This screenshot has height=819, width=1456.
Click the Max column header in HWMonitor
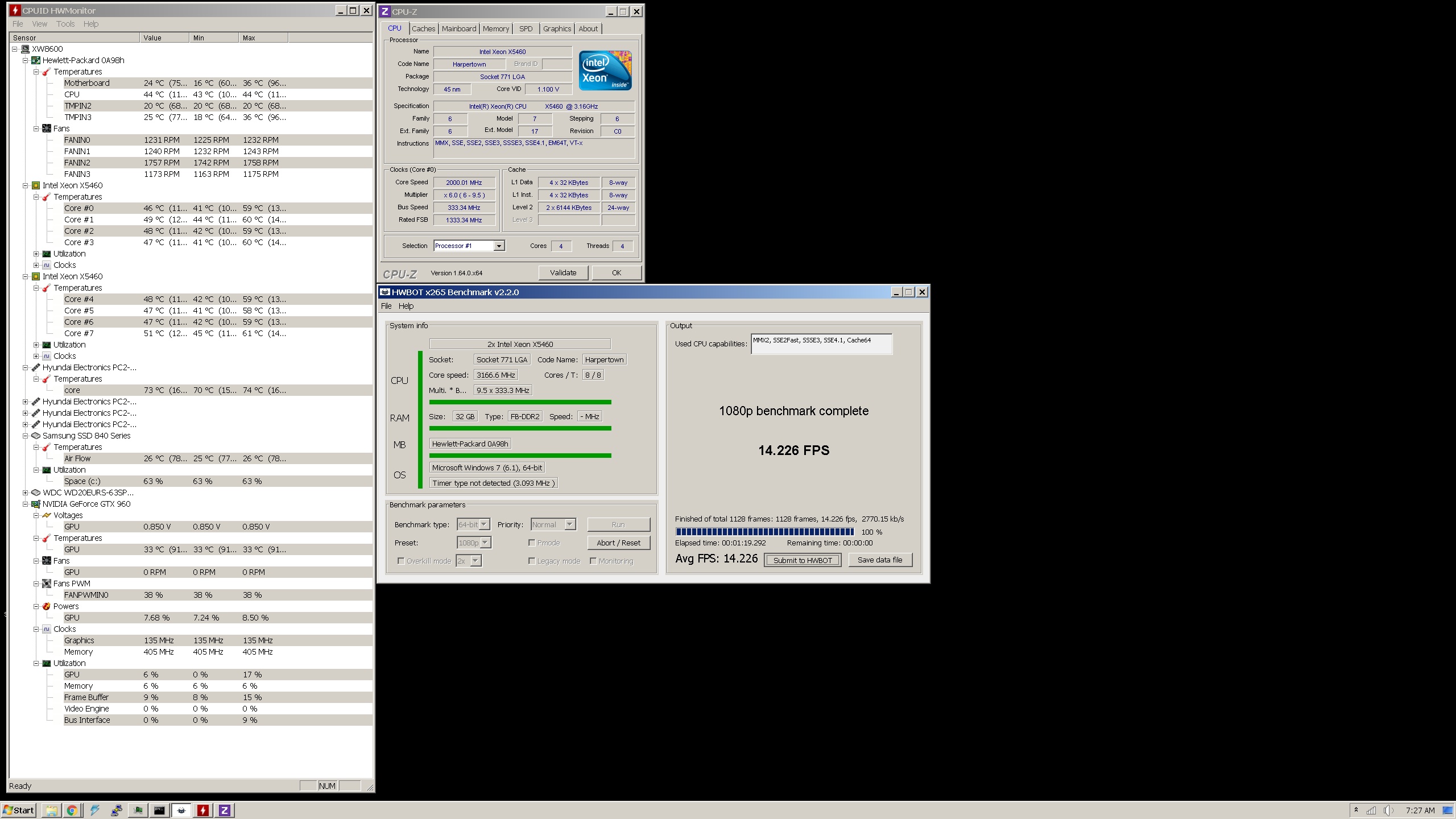click(263, 38)
